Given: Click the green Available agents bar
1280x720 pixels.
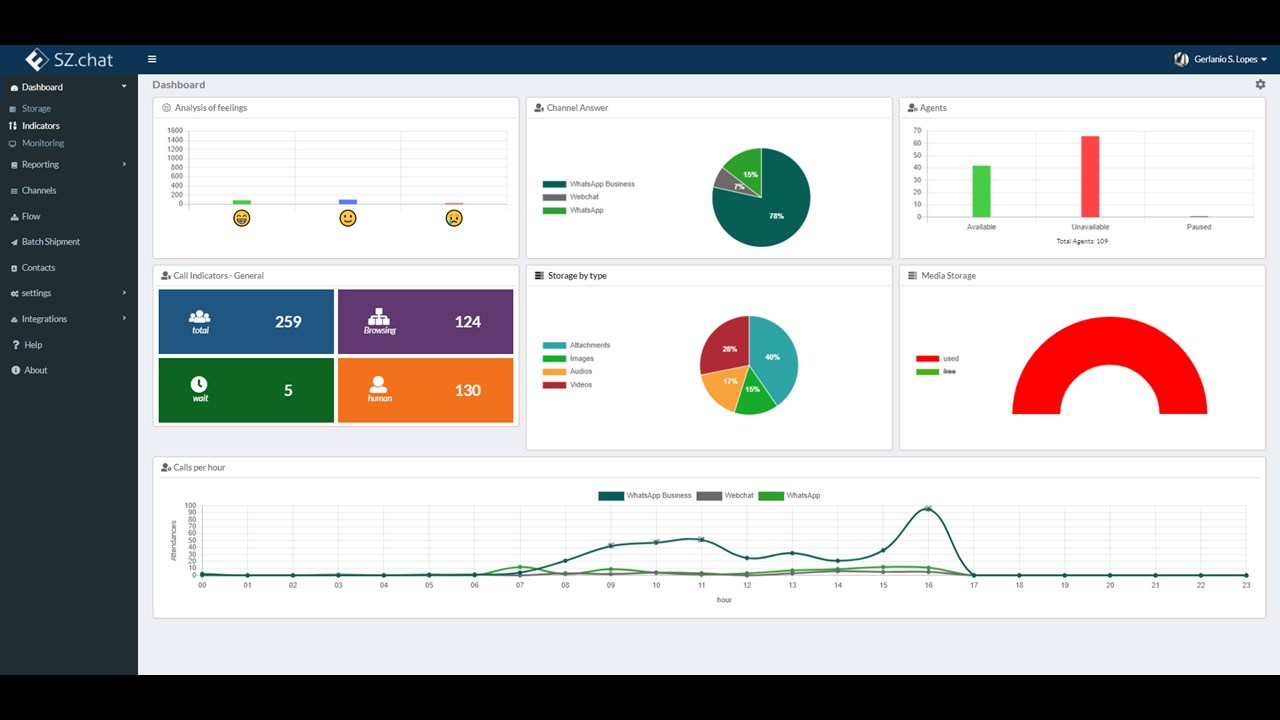Looking at the screenshot, I should tap(982, 191).
